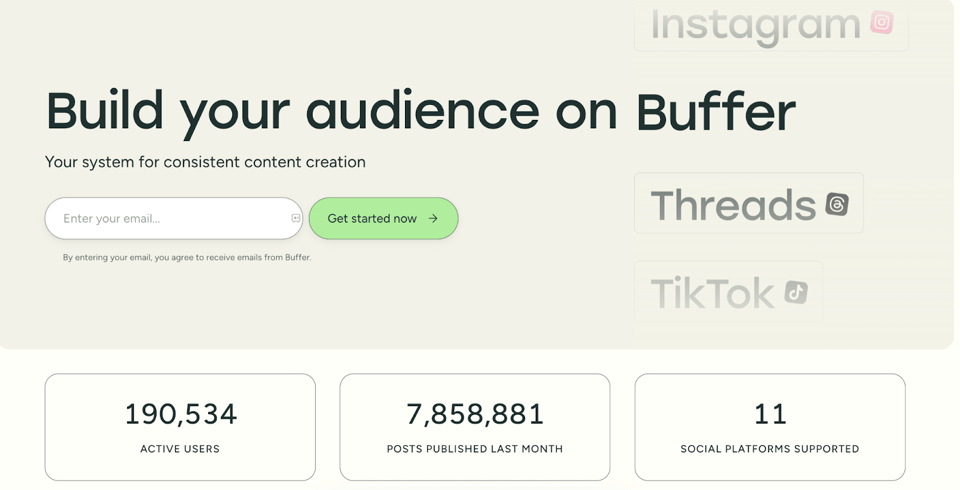Click the Build your audience on Buffer headline
This screenshot has height=490, width=960.
421,113
